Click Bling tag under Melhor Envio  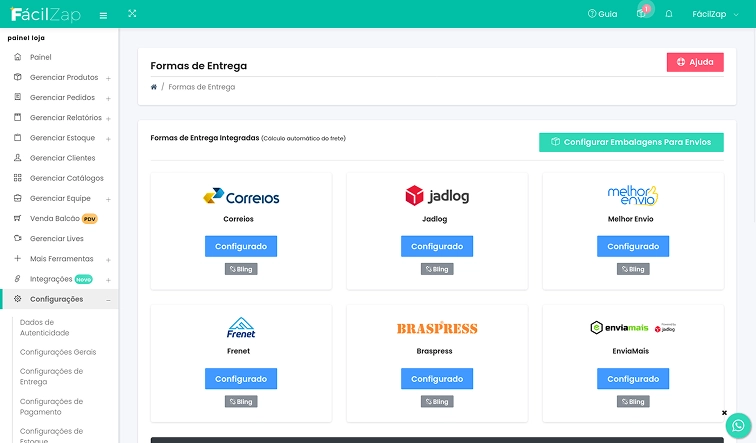[633, 269]
